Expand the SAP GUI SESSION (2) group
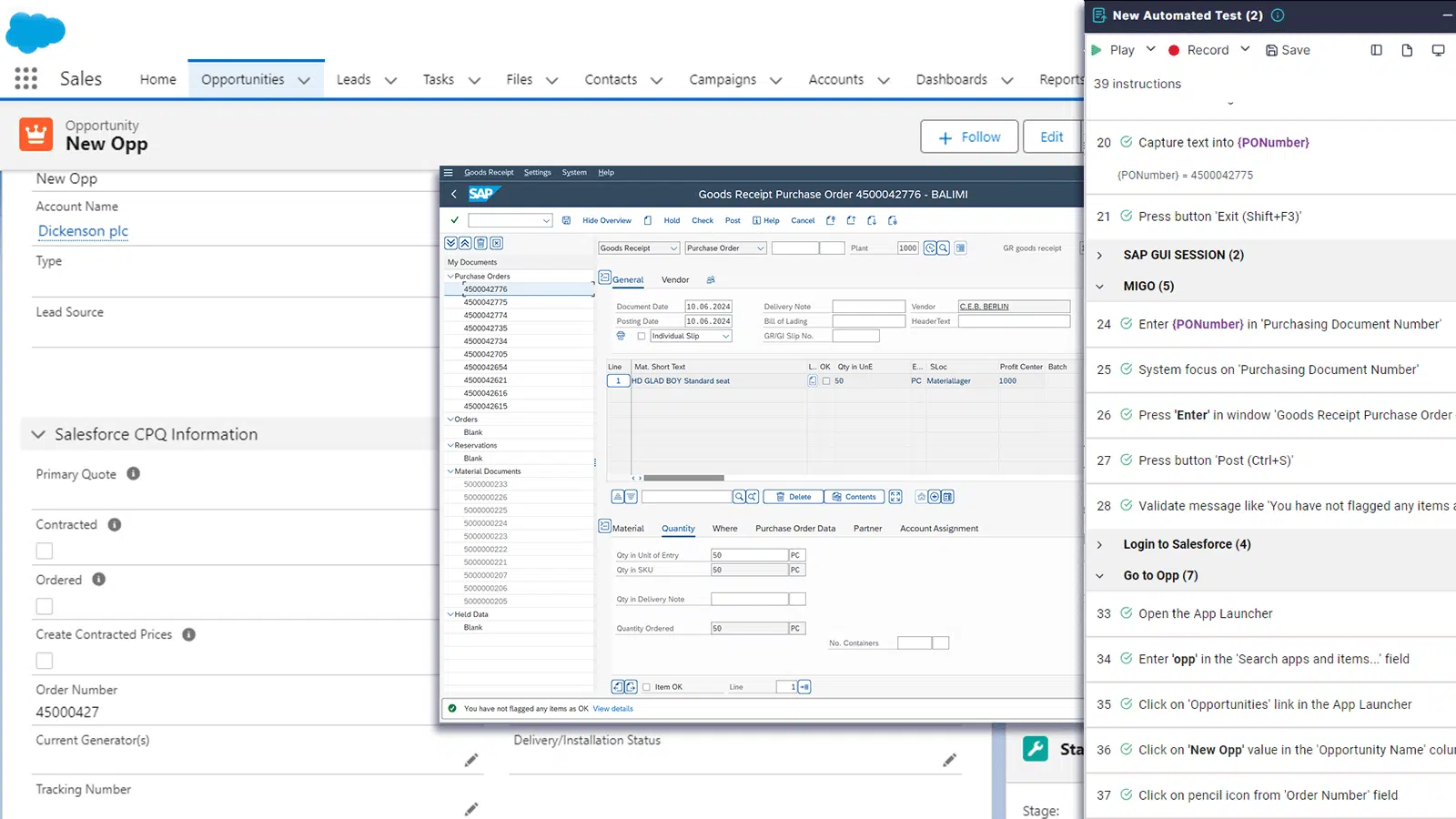 1099,255
